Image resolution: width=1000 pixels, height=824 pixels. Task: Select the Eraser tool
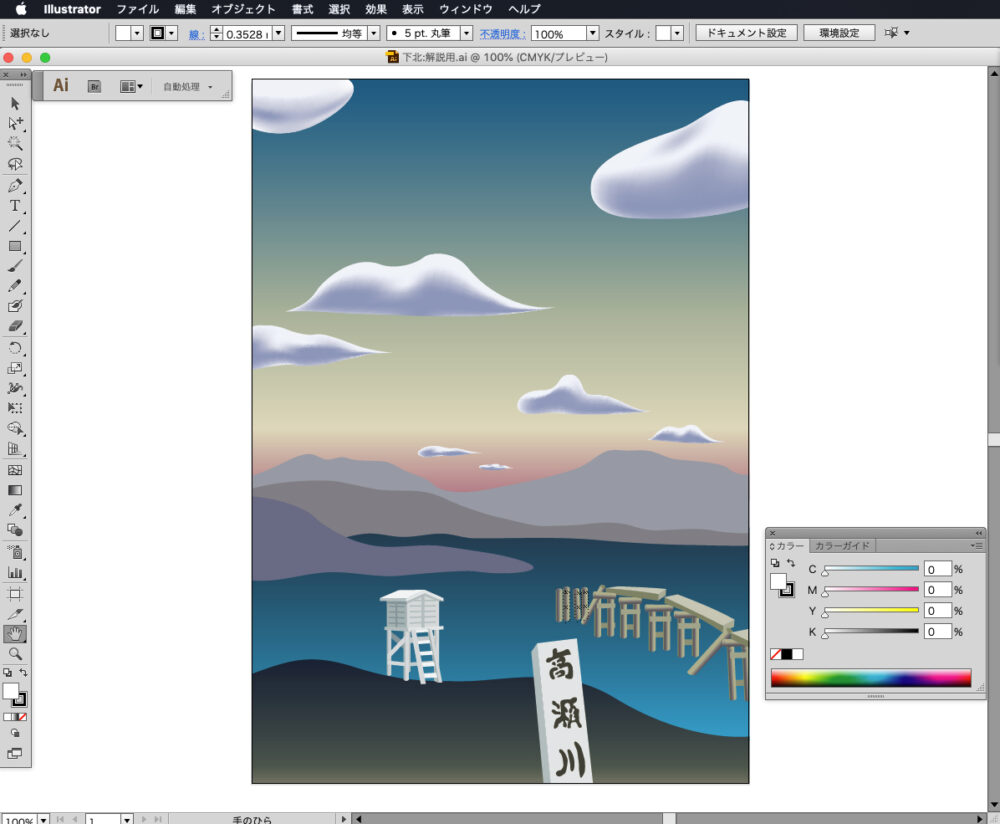[15, 327]
